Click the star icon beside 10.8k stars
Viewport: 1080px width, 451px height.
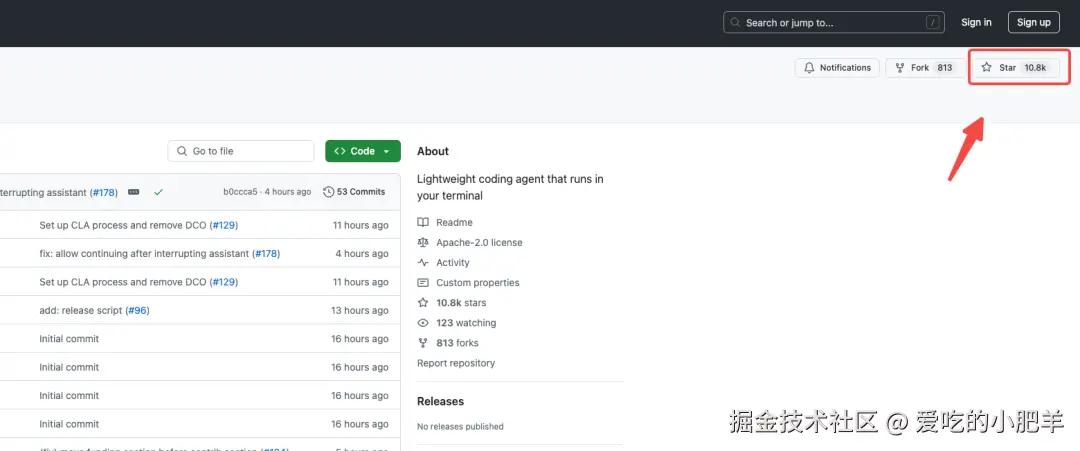pyautogui.click(x=423, y=302)
